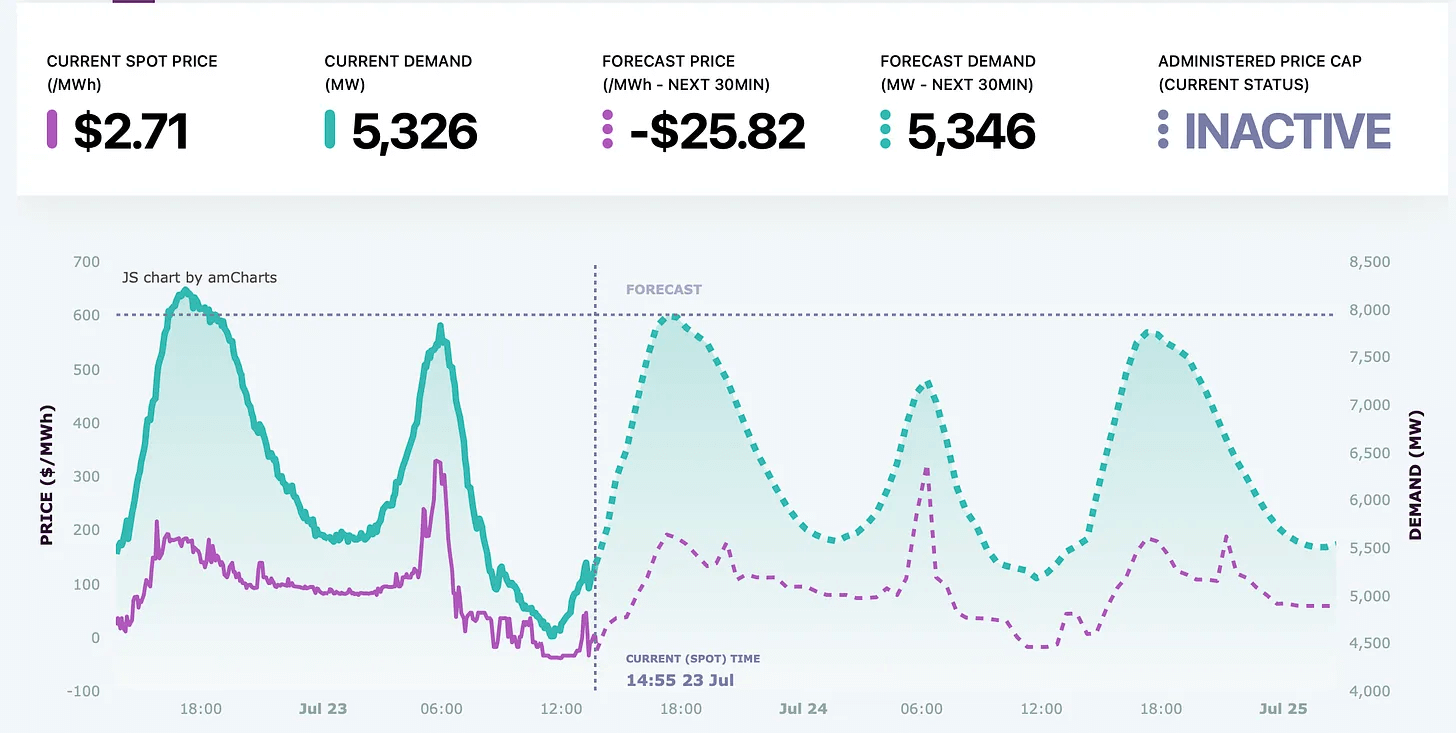Click the CURRENT (SPOT) TIME label
1456x733 pixels.
693,659
